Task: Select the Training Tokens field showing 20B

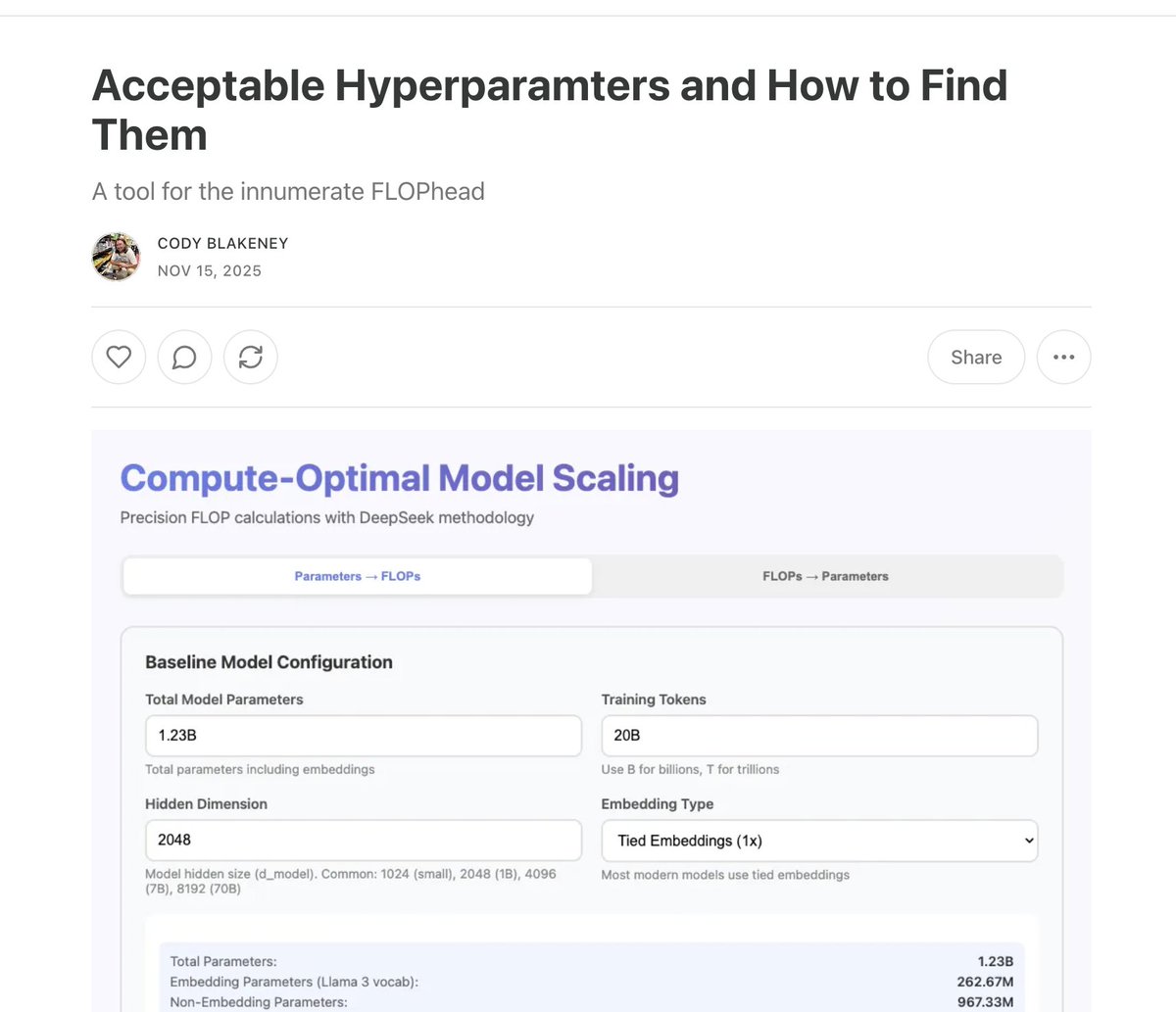Action: pos(819,735)
